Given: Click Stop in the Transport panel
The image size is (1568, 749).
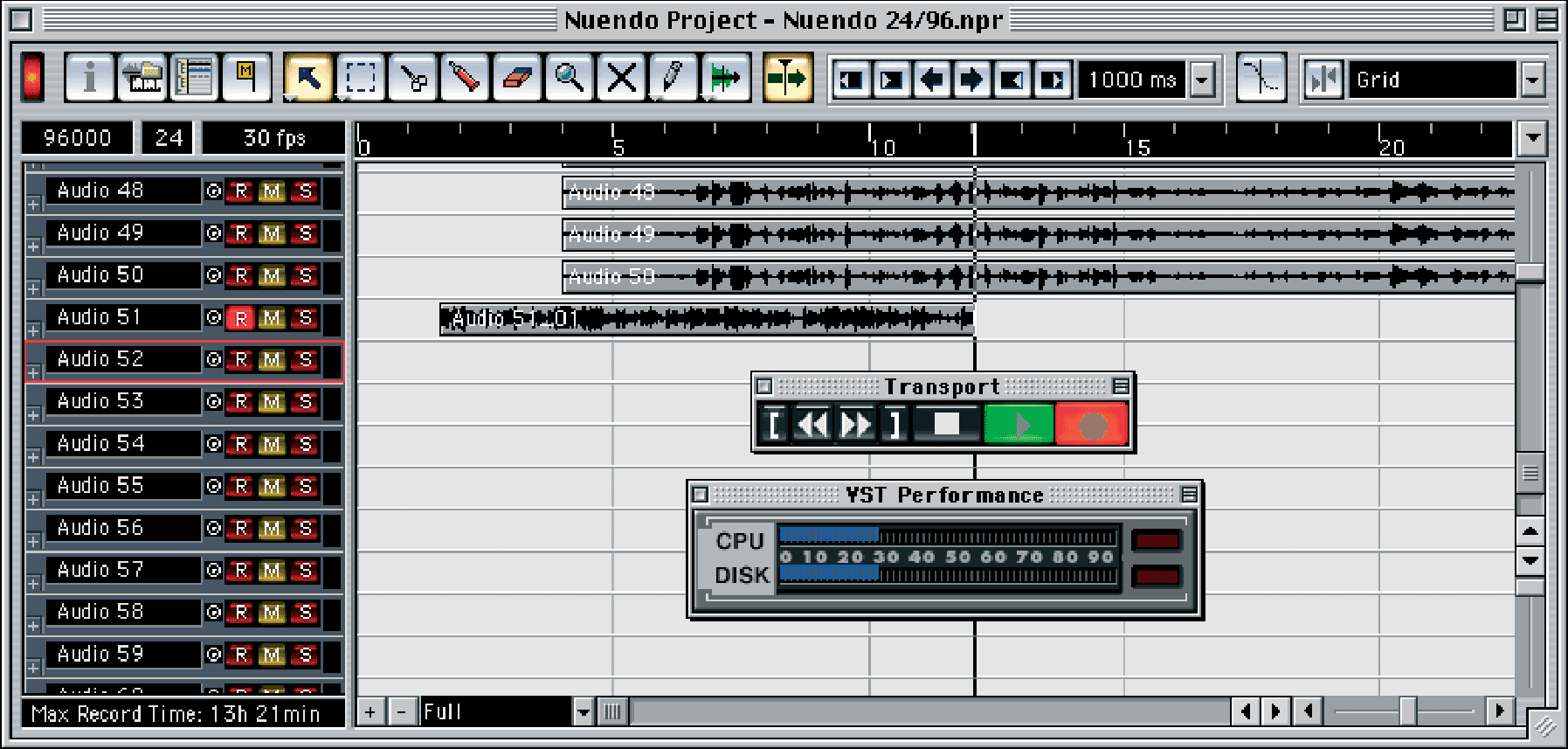Looking at the screenshot, I should [x=947, y=425].
